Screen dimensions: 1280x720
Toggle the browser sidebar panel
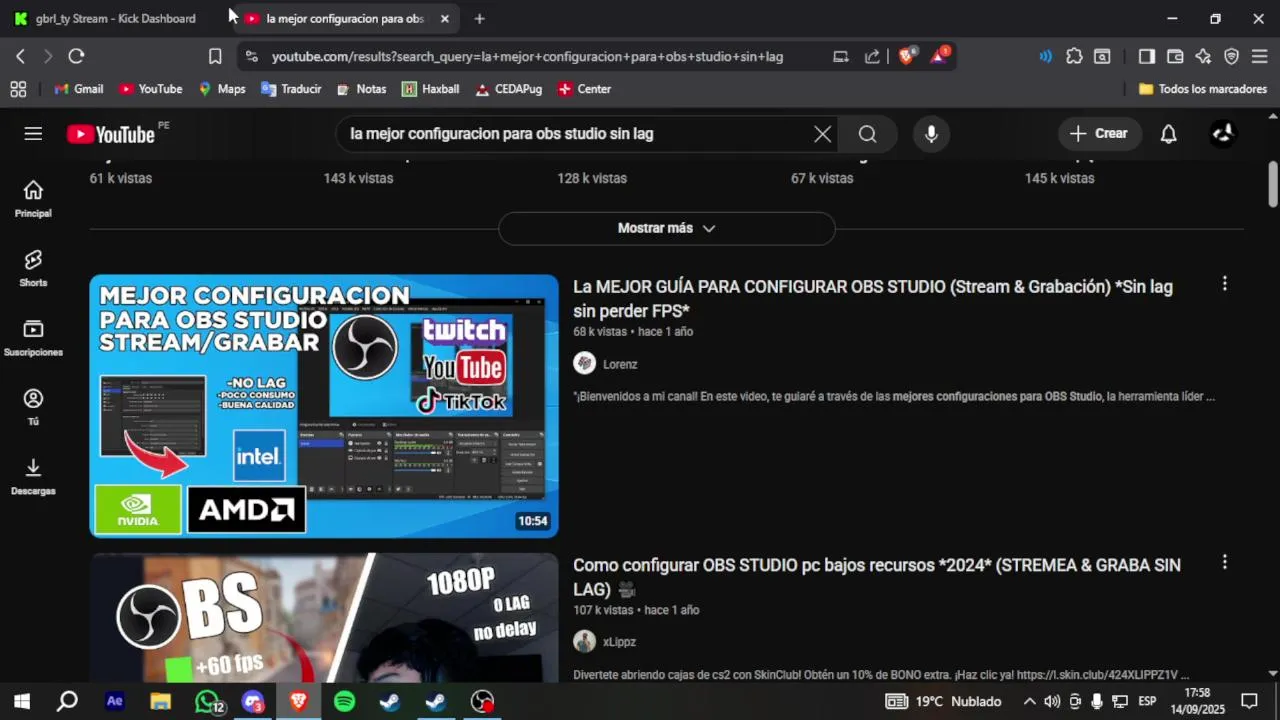[x=1146, y=56]
